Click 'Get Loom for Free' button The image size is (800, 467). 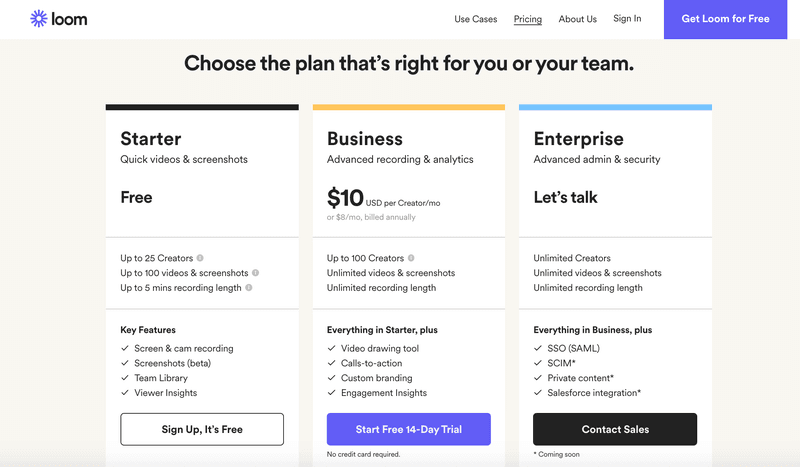[x=725, y=19]
